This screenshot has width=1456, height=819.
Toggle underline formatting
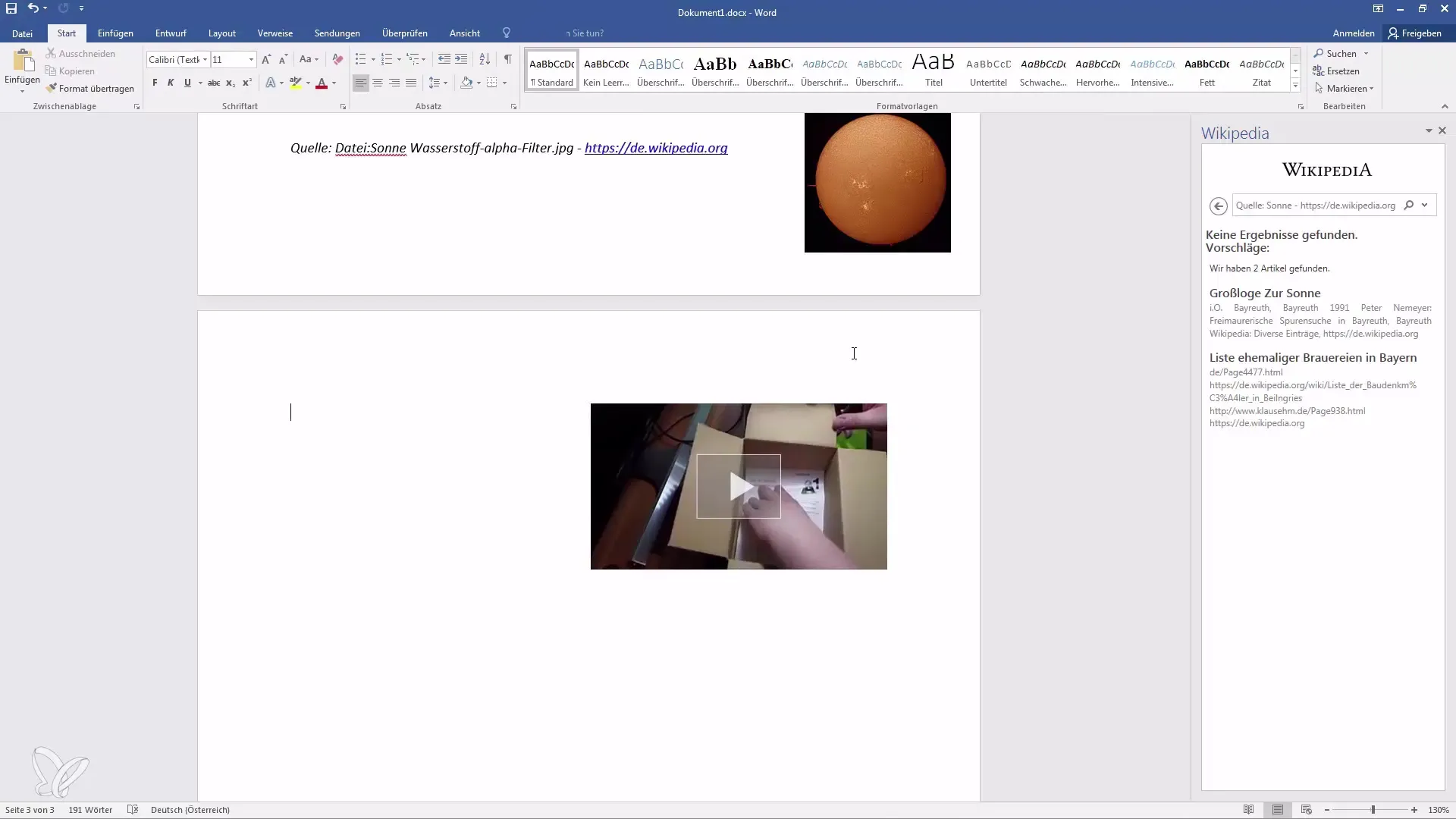coord(187,83)
